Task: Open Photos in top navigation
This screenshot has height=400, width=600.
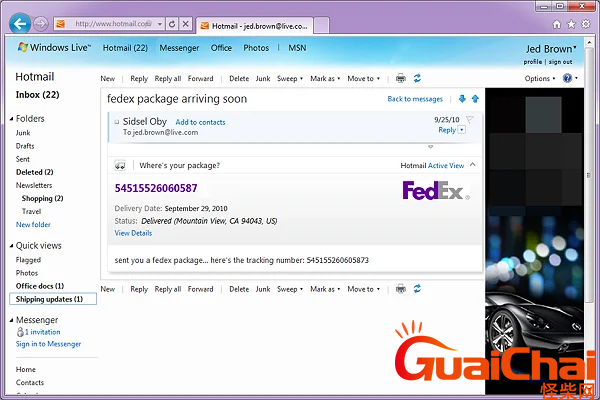Action: click(x=256, y=48)
